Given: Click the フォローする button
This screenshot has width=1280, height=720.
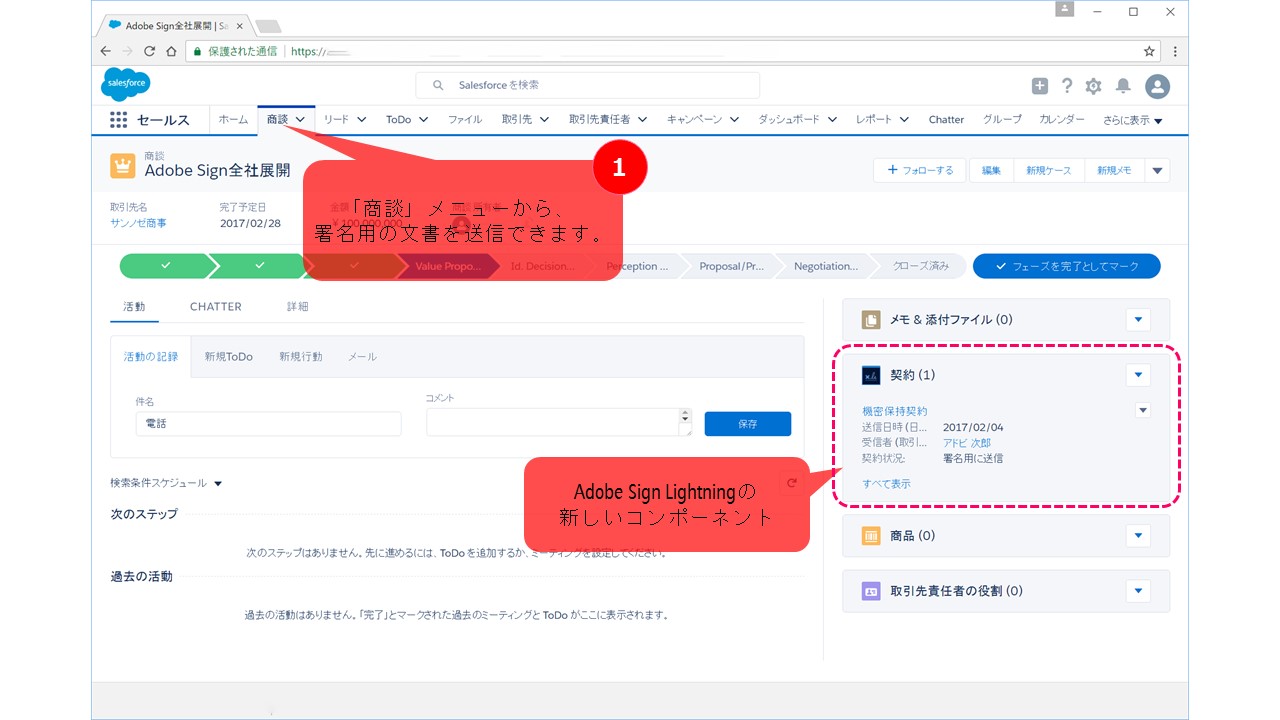Looking at the screenshot, I should point(920,171).
